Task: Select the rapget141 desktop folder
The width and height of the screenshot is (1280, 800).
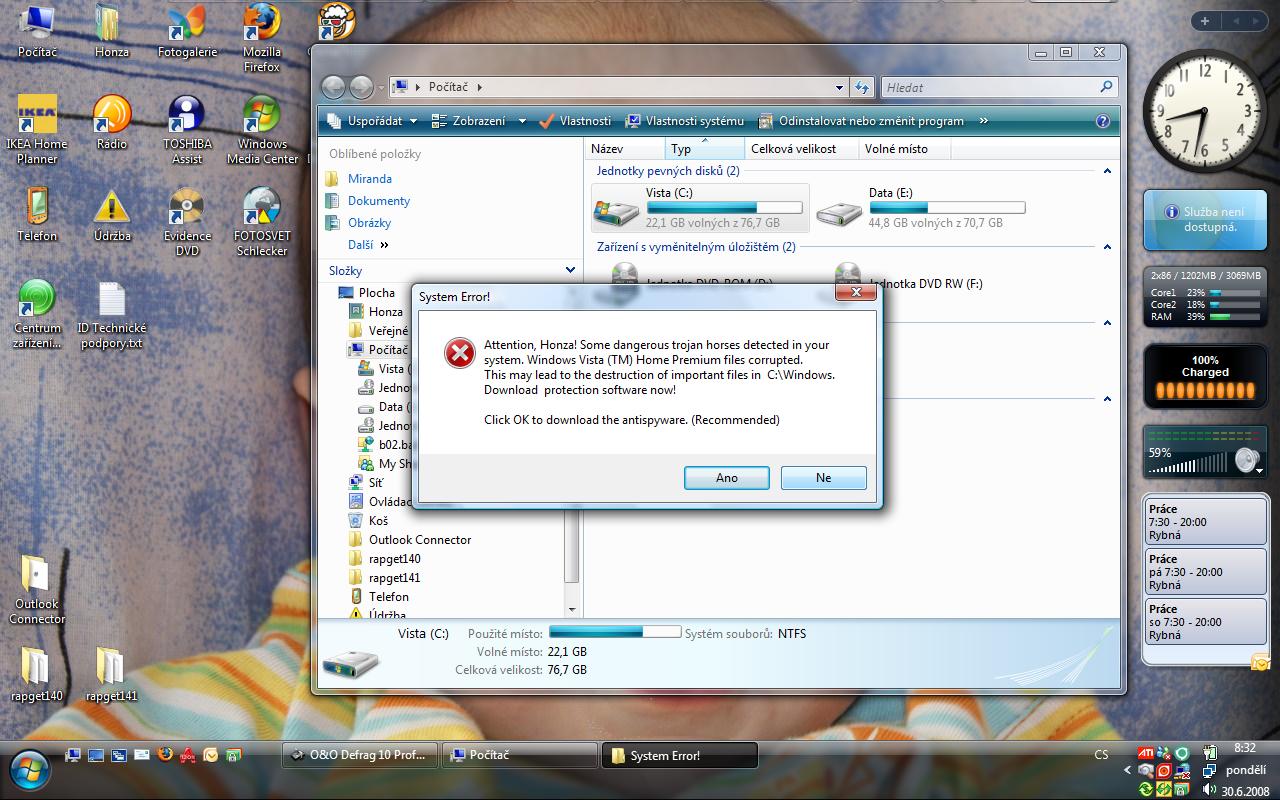Action: pos(111,674)
